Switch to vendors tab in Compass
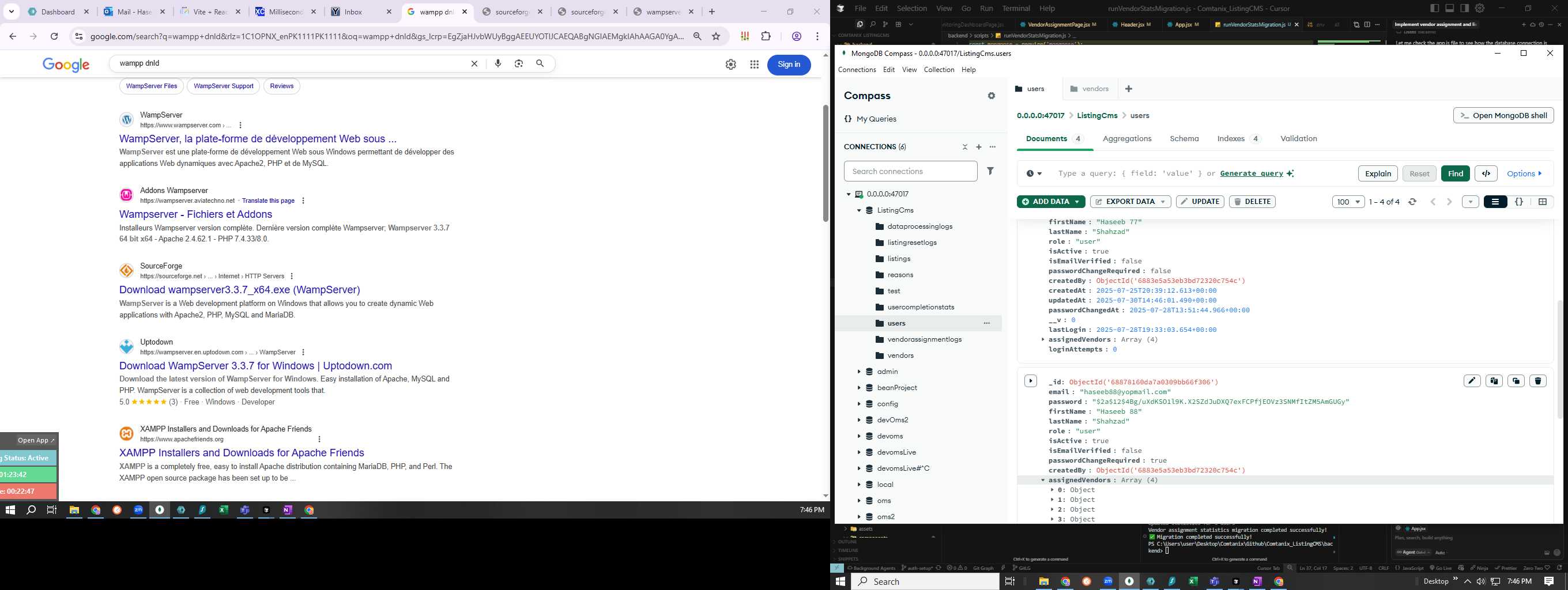The image size is (1568, 590). [1089, 89]
